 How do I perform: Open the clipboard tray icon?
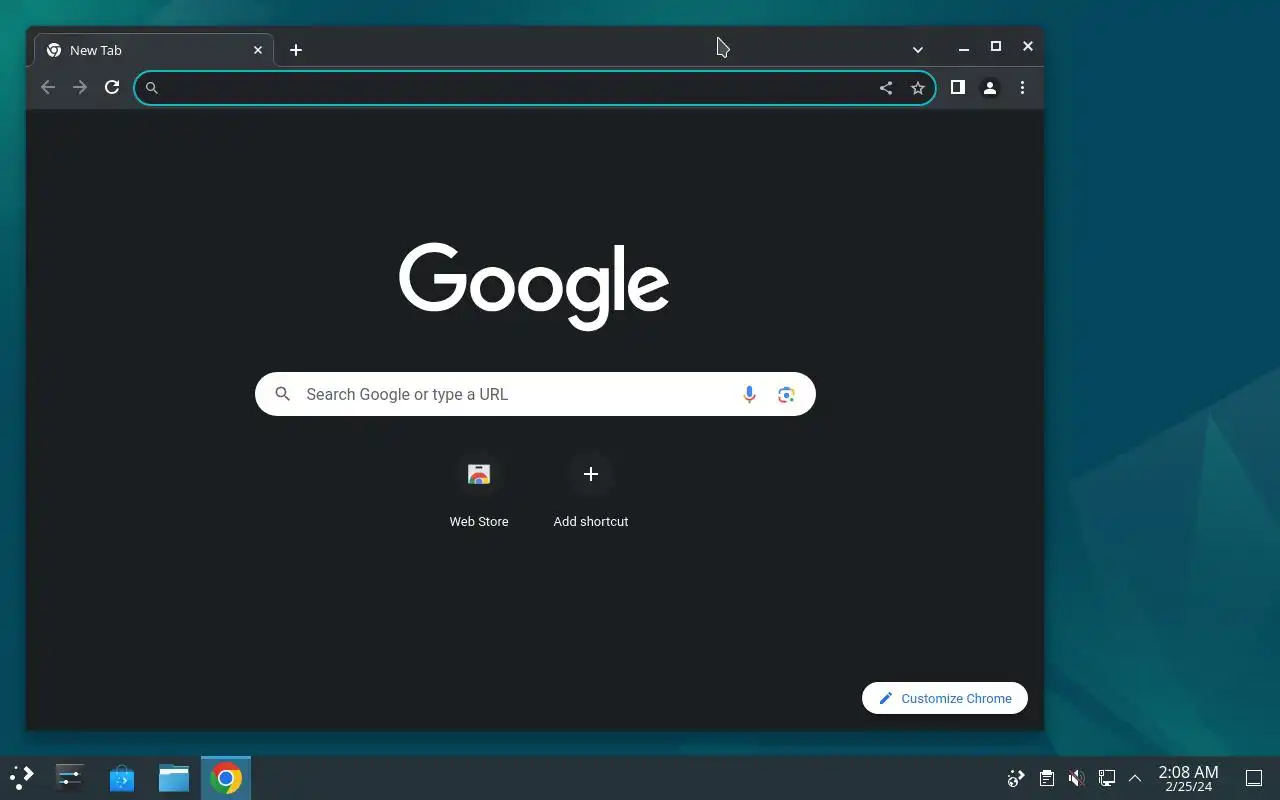click(1046, 778)
